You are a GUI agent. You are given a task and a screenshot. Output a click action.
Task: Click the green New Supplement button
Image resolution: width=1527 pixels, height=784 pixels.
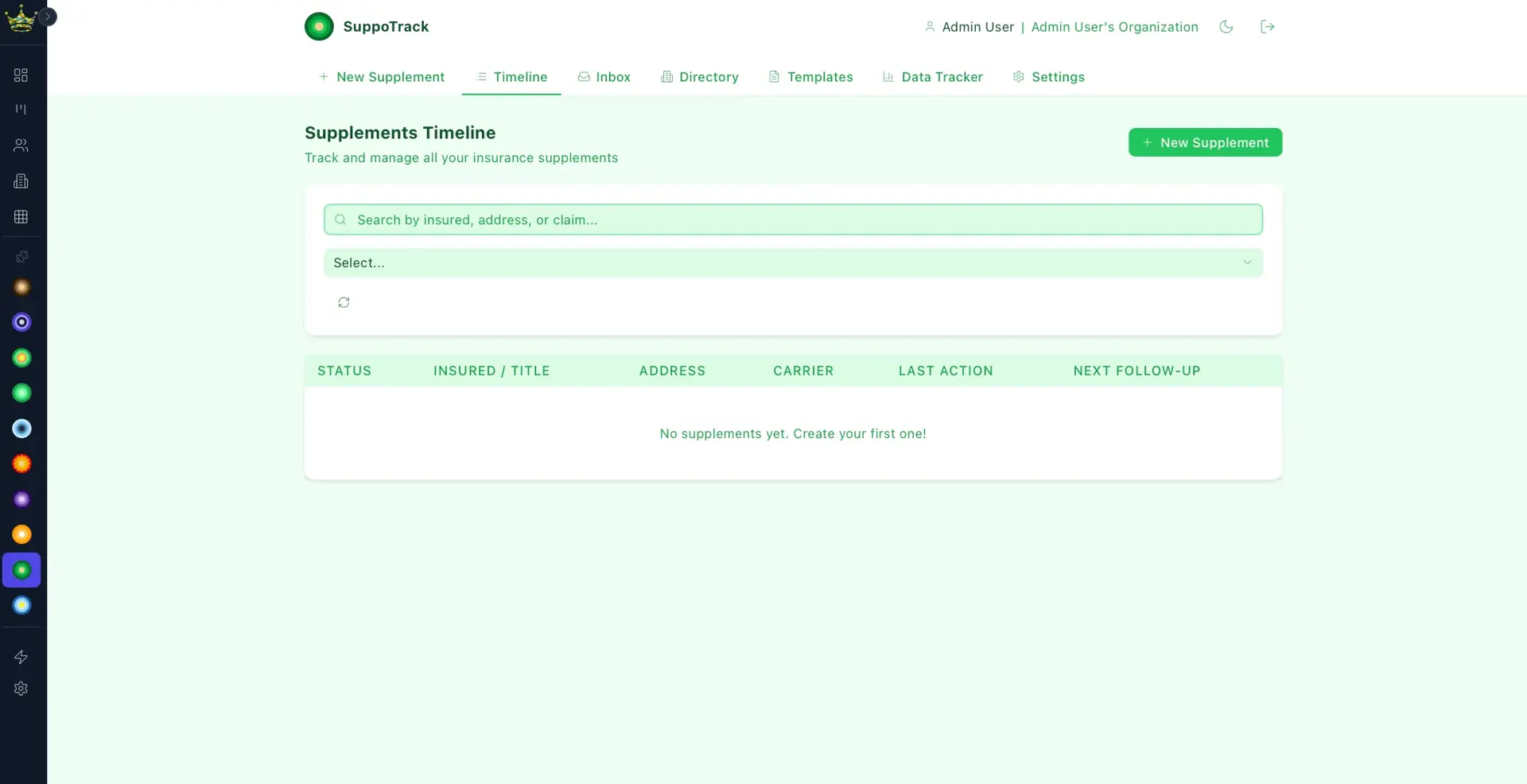pos(1205,142)
